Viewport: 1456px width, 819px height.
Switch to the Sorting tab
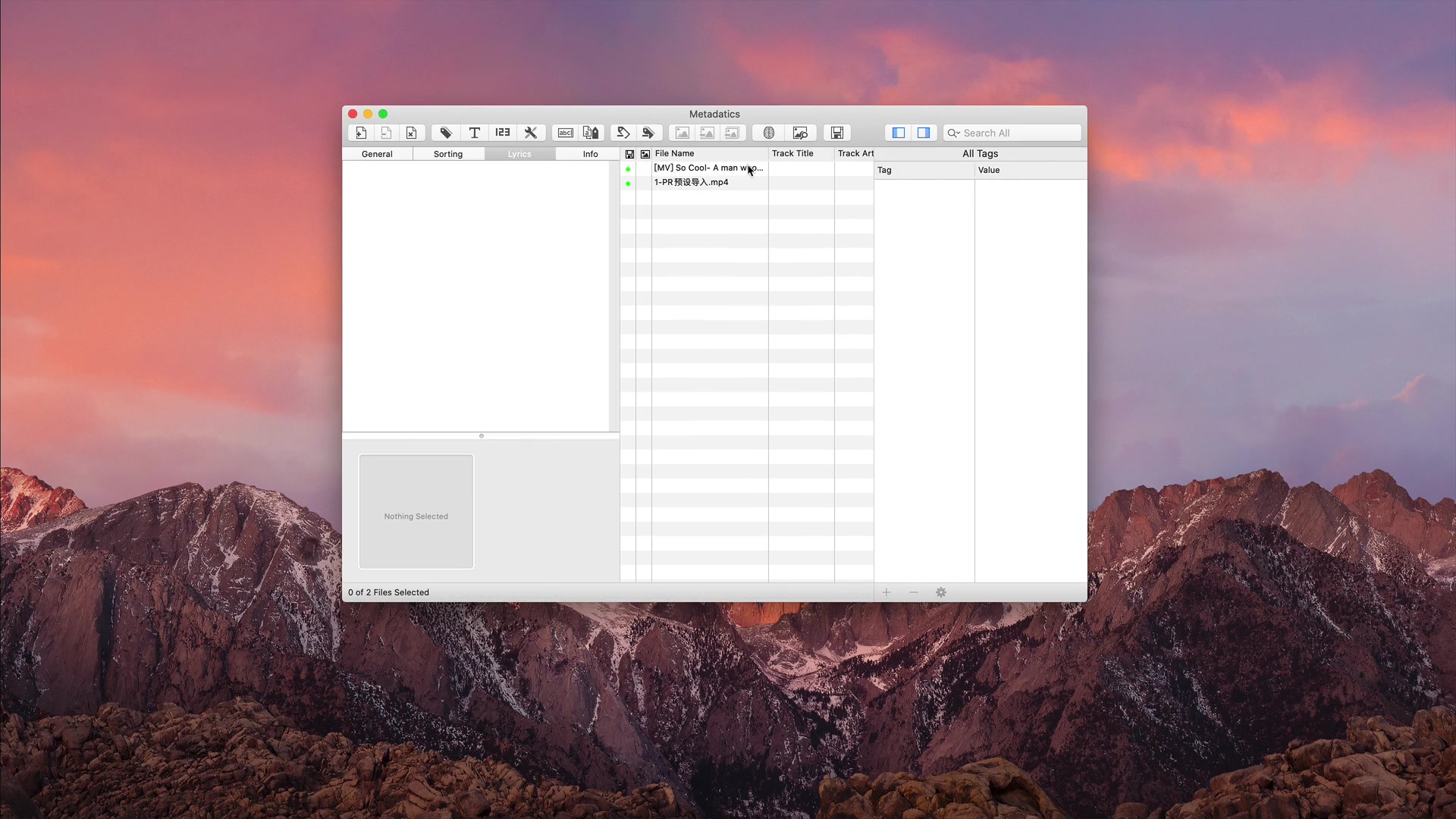(448, 154)
